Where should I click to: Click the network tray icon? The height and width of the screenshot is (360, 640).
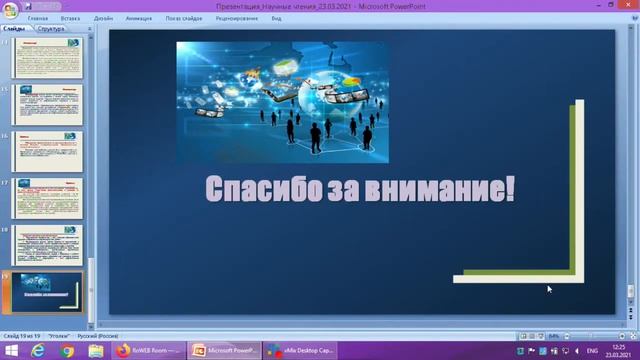click(x=565, y=351)
